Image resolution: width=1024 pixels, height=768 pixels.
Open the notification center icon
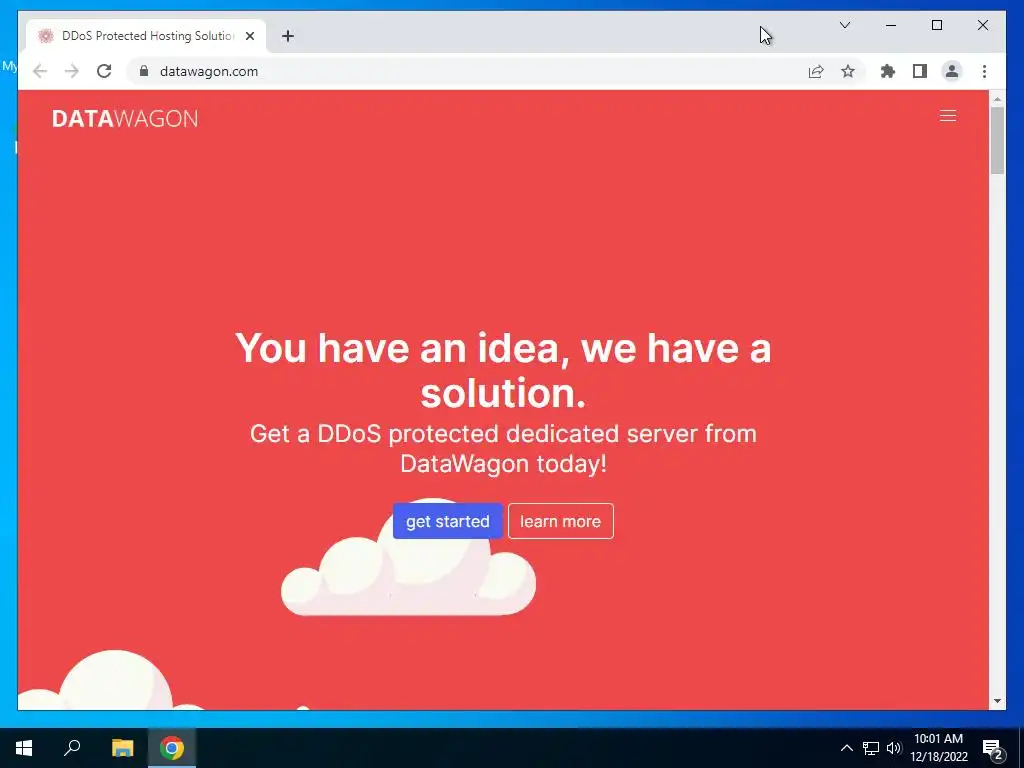coord(993,748)
